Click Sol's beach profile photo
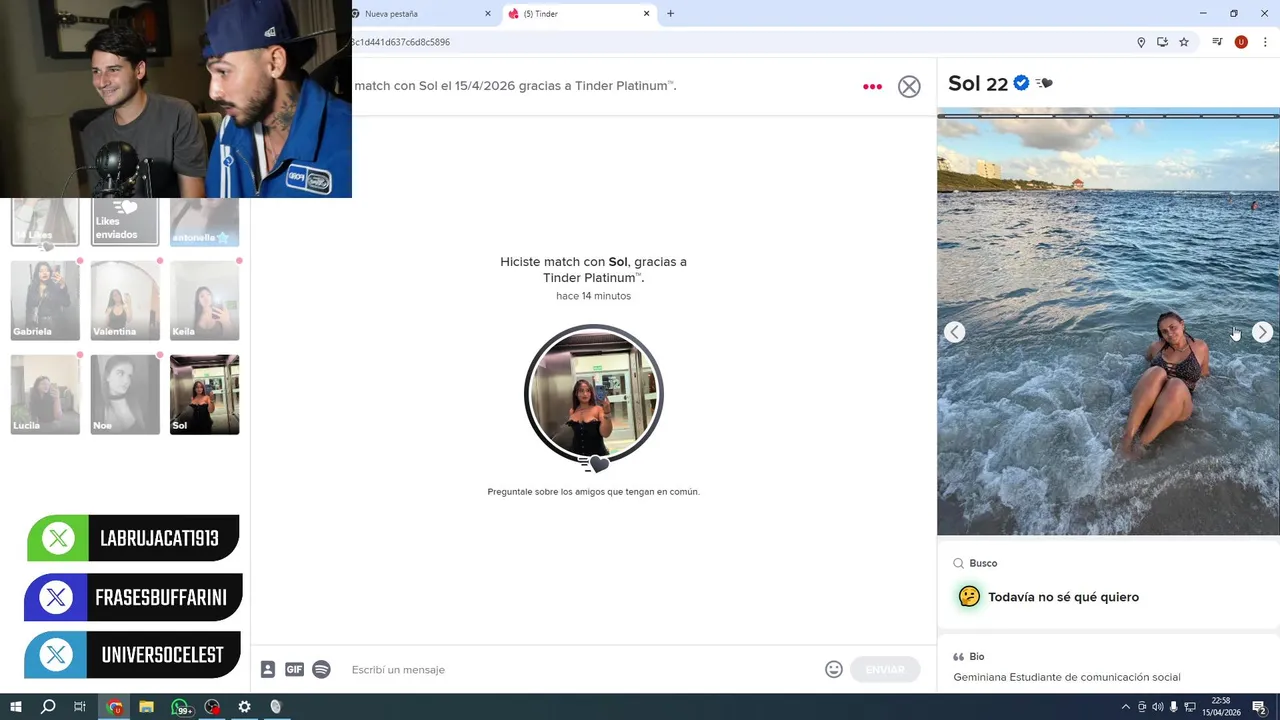 tap(1108, 321)
